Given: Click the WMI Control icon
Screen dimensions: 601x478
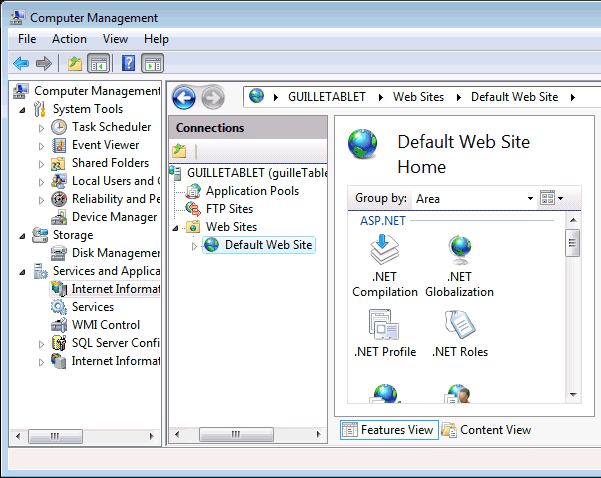Looking at the screenshot, I should tap(59, 325).
